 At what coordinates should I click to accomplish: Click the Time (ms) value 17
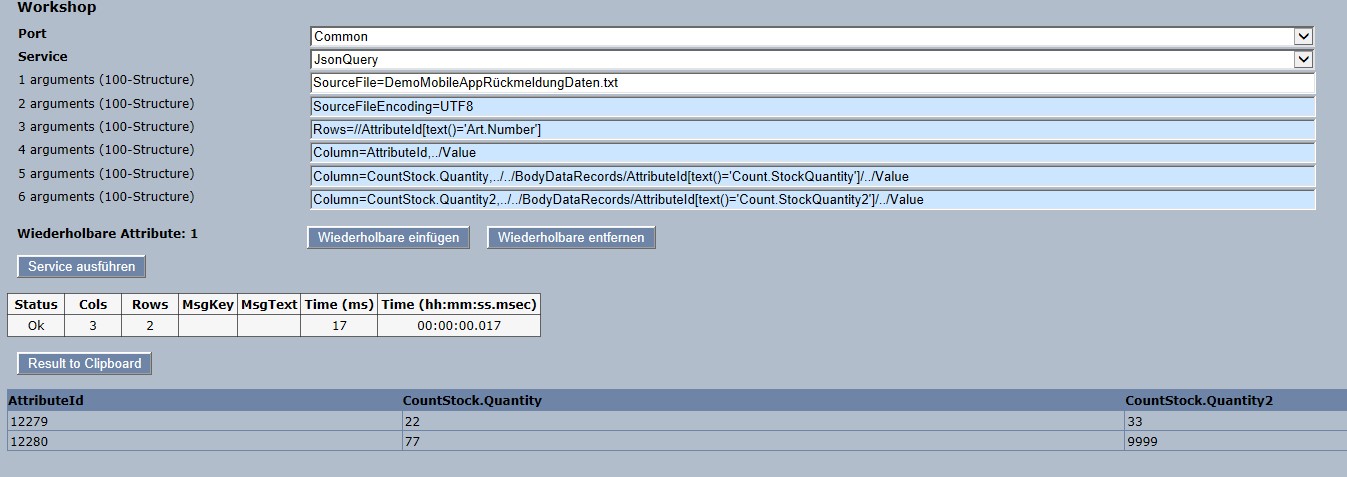[x=339, y=325]
